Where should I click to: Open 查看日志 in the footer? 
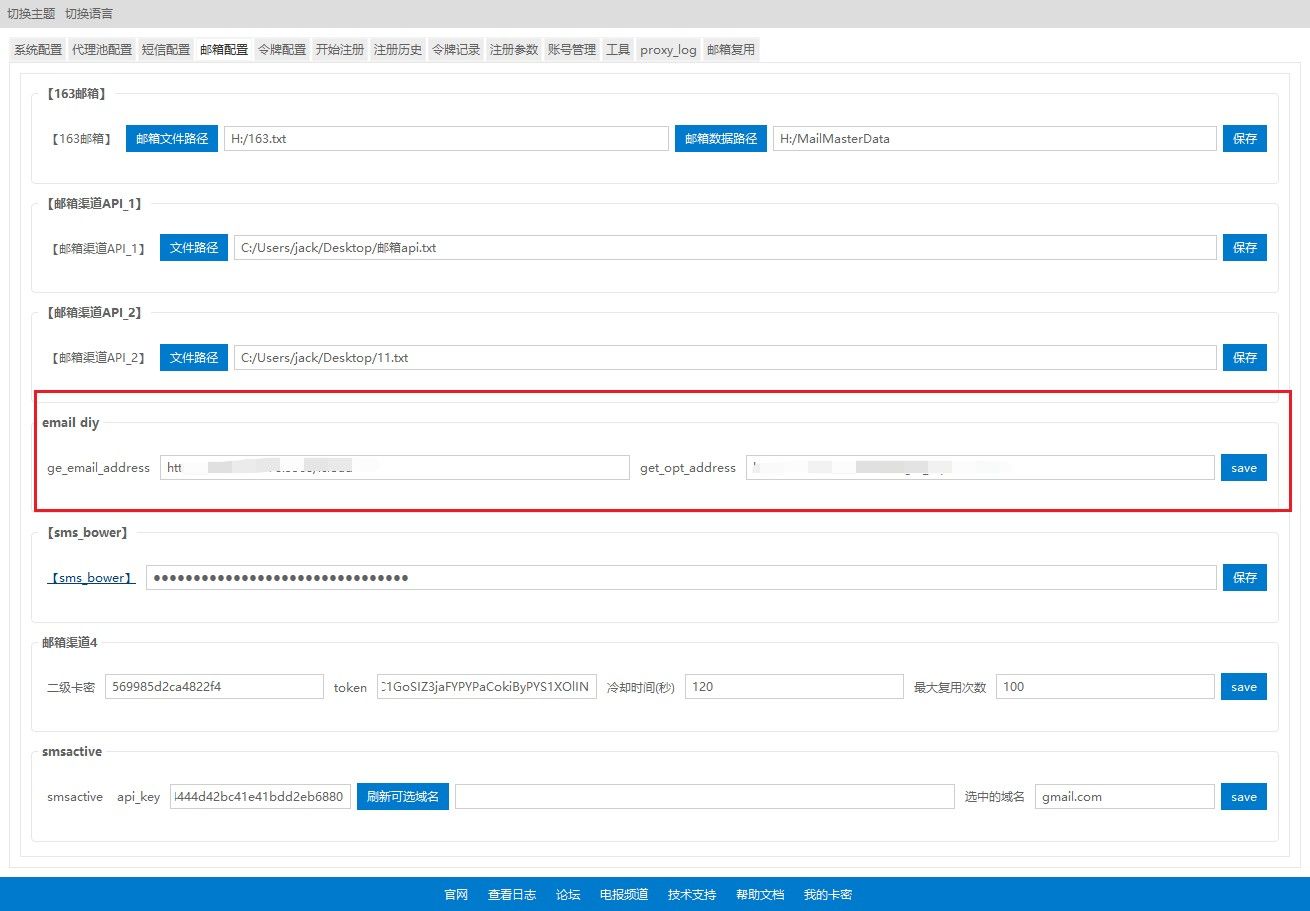pyautogui.click(x=512, y=895)
